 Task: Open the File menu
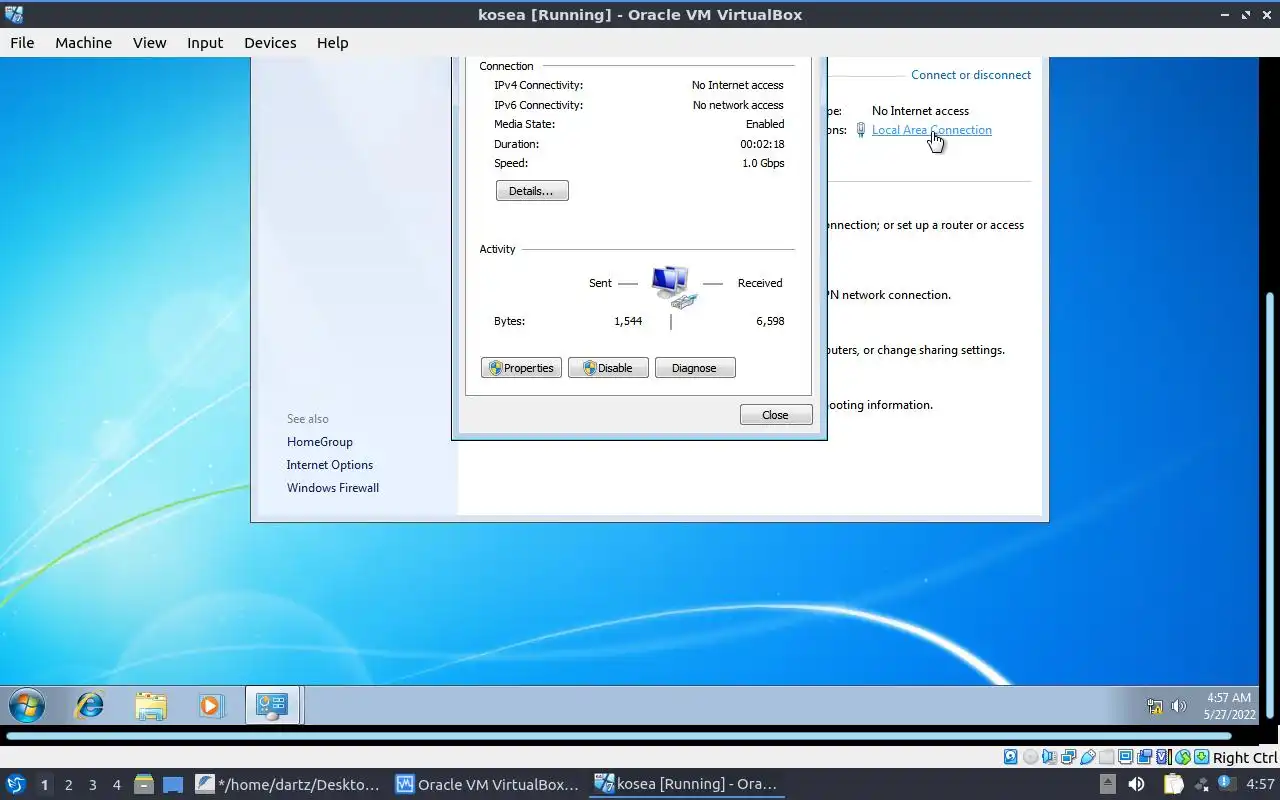click(x=22, y=42)
